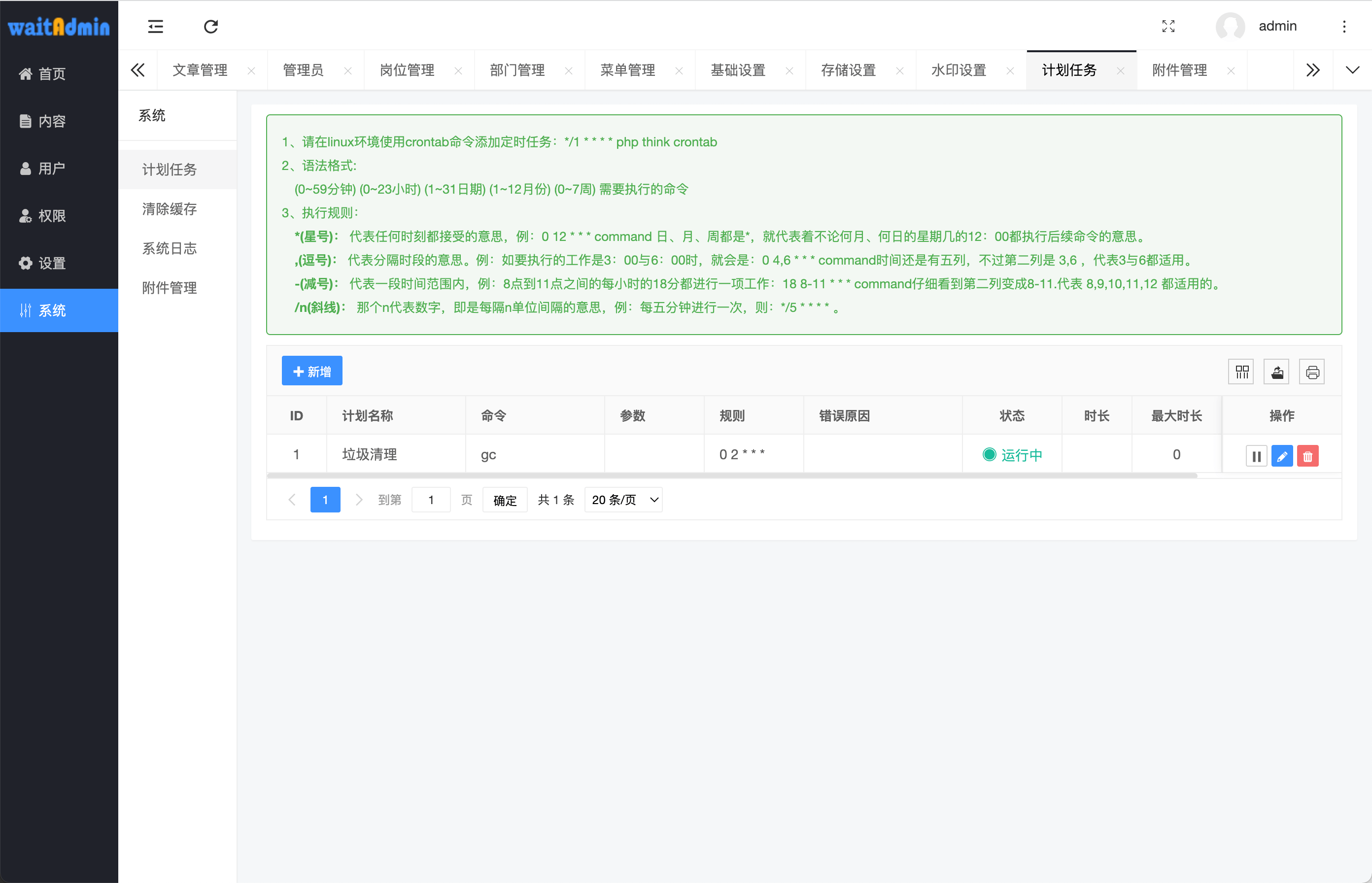Click the page number input field
This screenshot has width=1372, height=883.
click(x=431, y=500)
